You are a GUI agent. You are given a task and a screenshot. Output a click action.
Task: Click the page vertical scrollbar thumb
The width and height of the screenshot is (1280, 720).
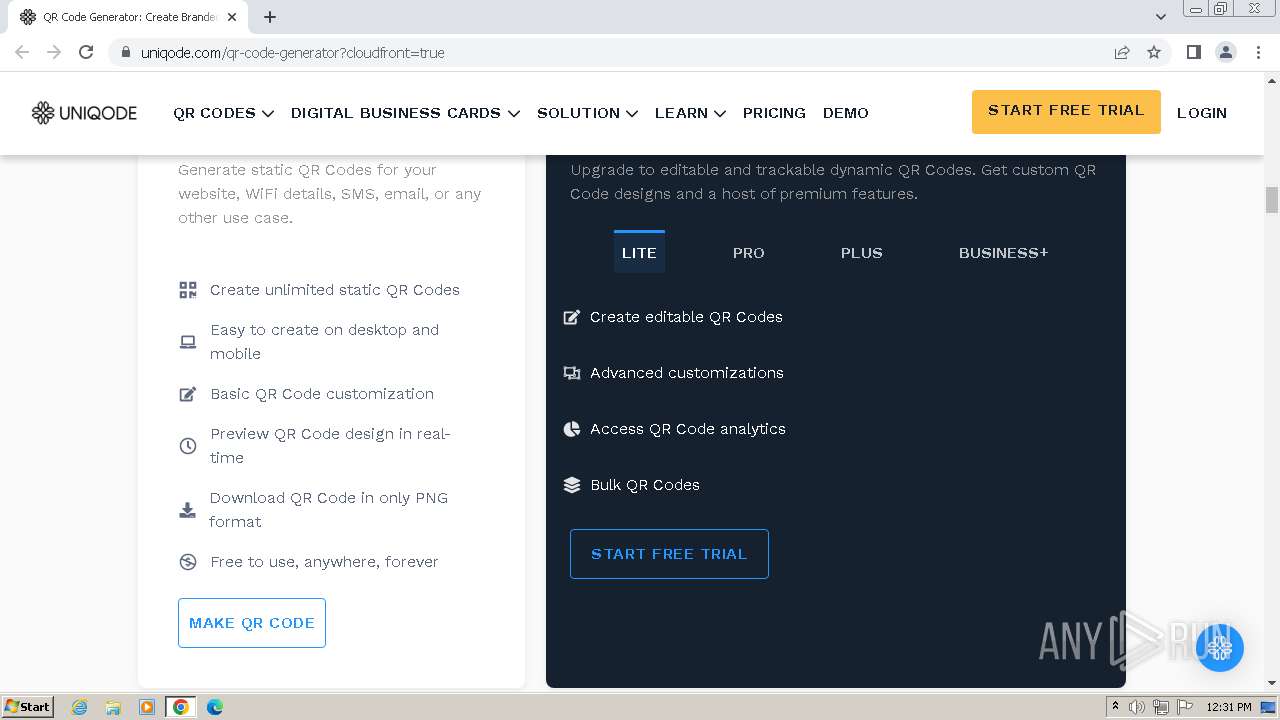tap(1272, 200)
